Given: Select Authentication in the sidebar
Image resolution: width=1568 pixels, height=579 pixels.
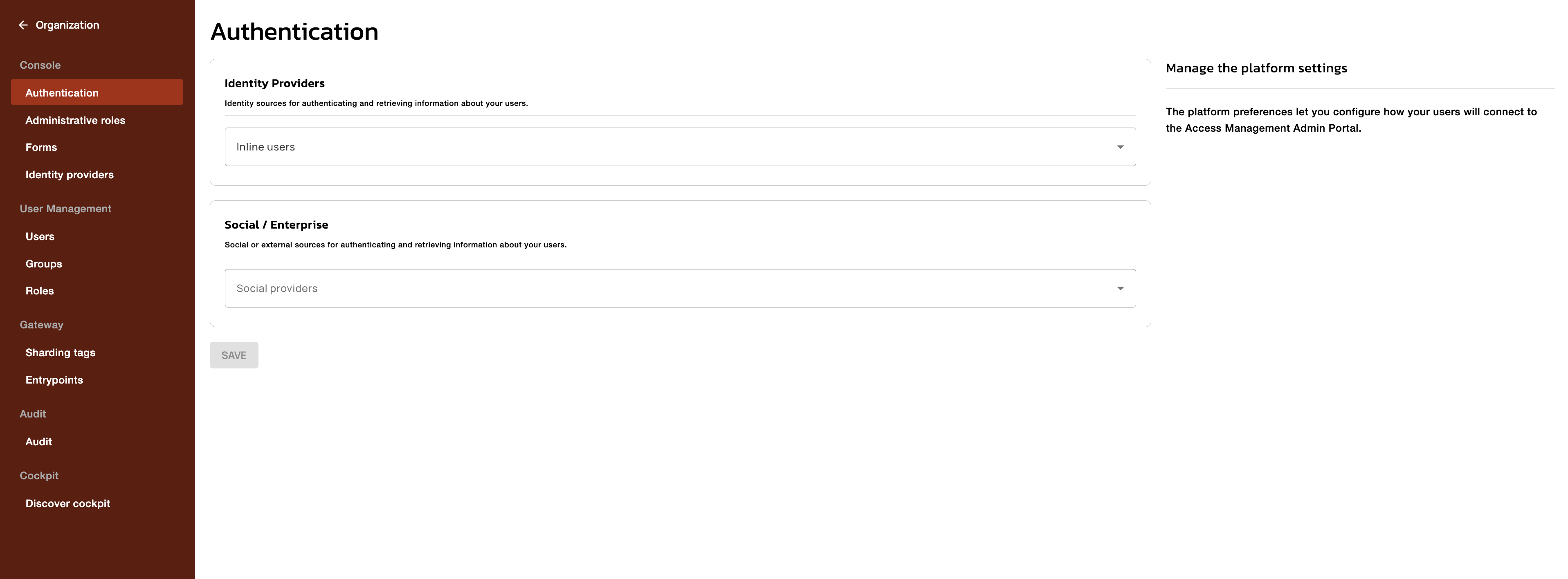Looking at the screenshot, I should point(62,92).
